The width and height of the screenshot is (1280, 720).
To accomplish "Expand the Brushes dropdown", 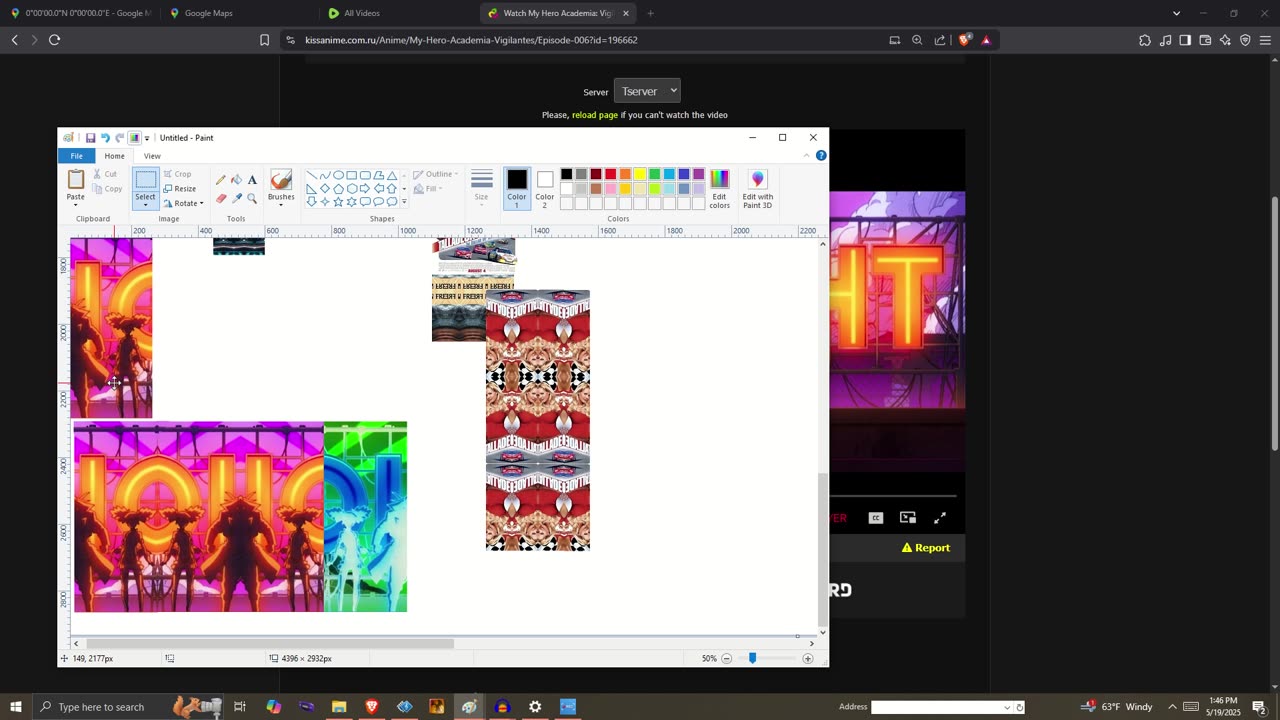I will tap(281, 204).
